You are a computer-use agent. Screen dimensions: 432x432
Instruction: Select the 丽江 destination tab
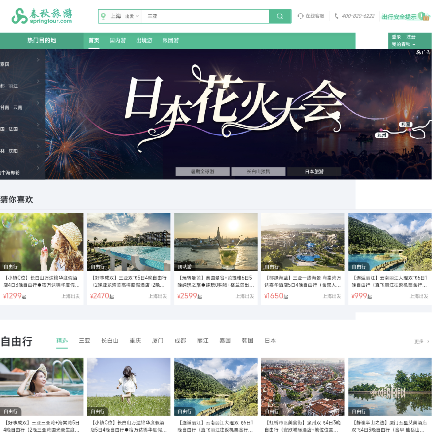point(203,341)
